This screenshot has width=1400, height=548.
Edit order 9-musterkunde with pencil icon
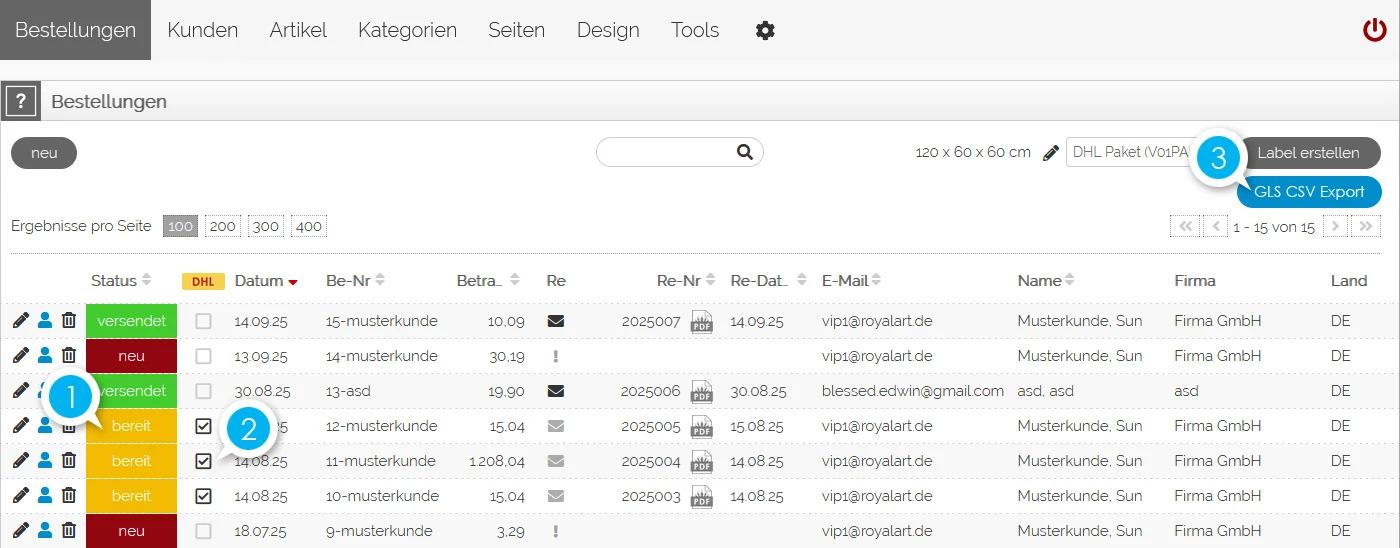(20, 531)
